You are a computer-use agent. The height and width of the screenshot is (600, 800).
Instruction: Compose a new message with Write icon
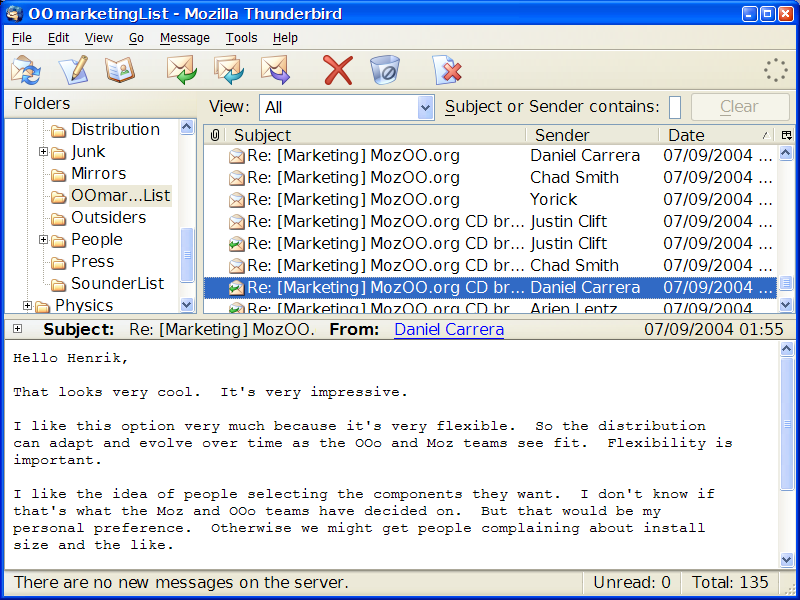74,70
